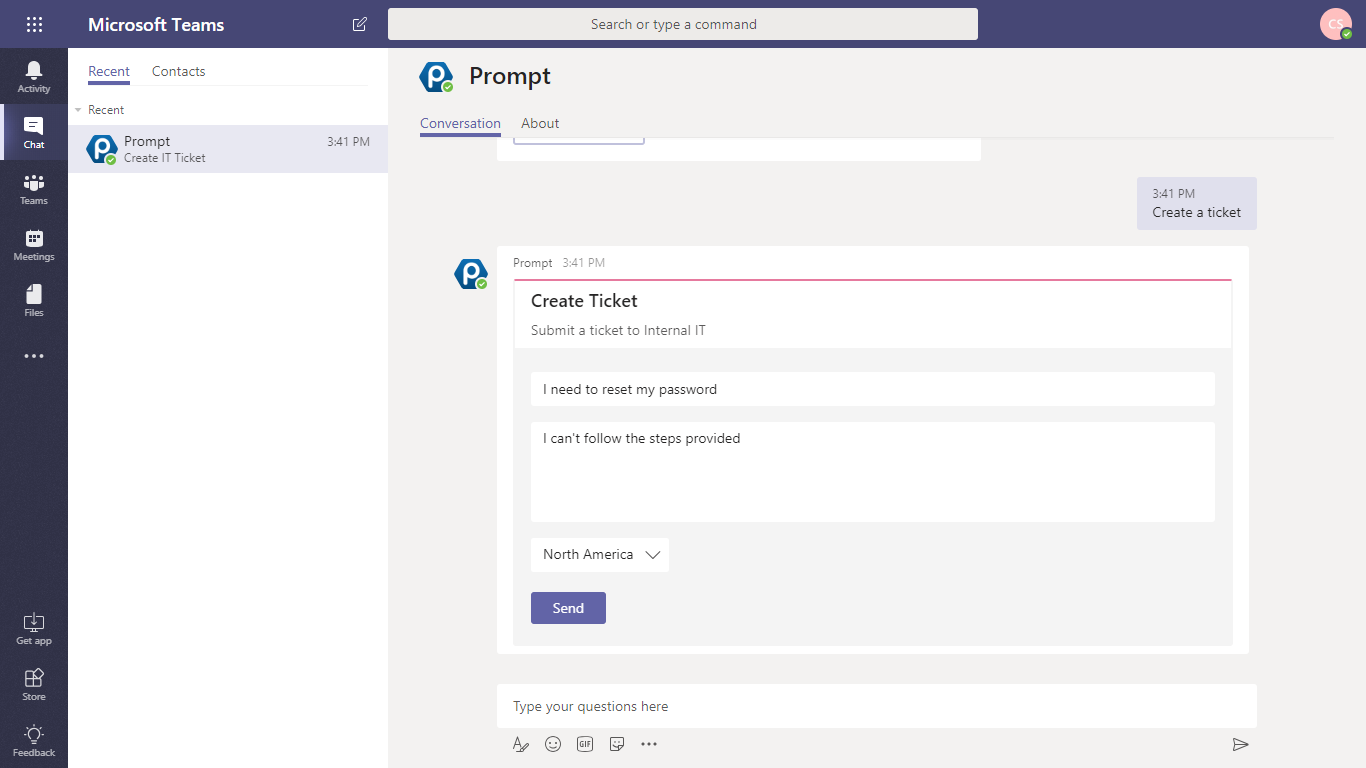Switch to the Recent tab

(x=109, y=72)
